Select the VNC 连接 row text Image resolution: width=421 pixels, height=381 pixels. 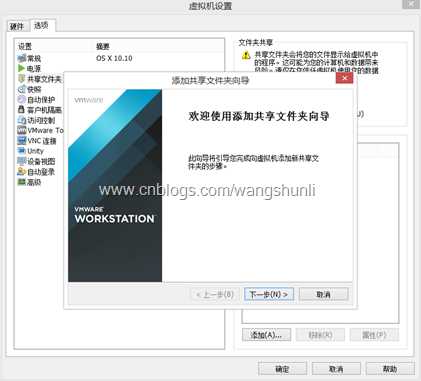42,141
